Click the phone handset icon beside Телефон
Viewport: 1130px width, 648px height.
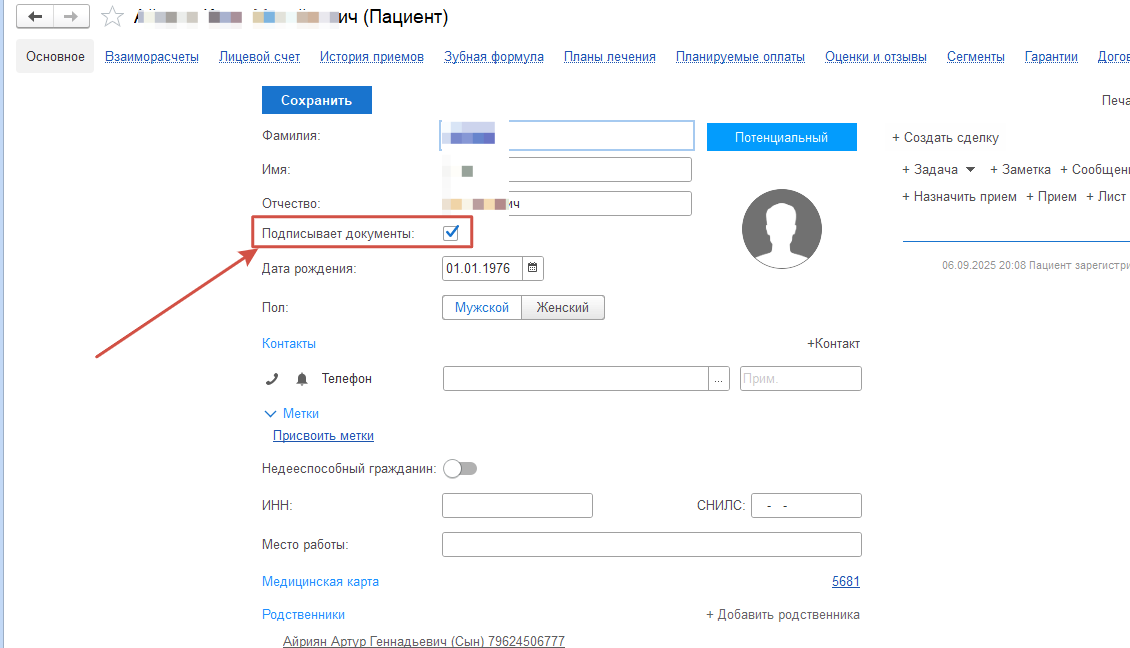[272, 378]
